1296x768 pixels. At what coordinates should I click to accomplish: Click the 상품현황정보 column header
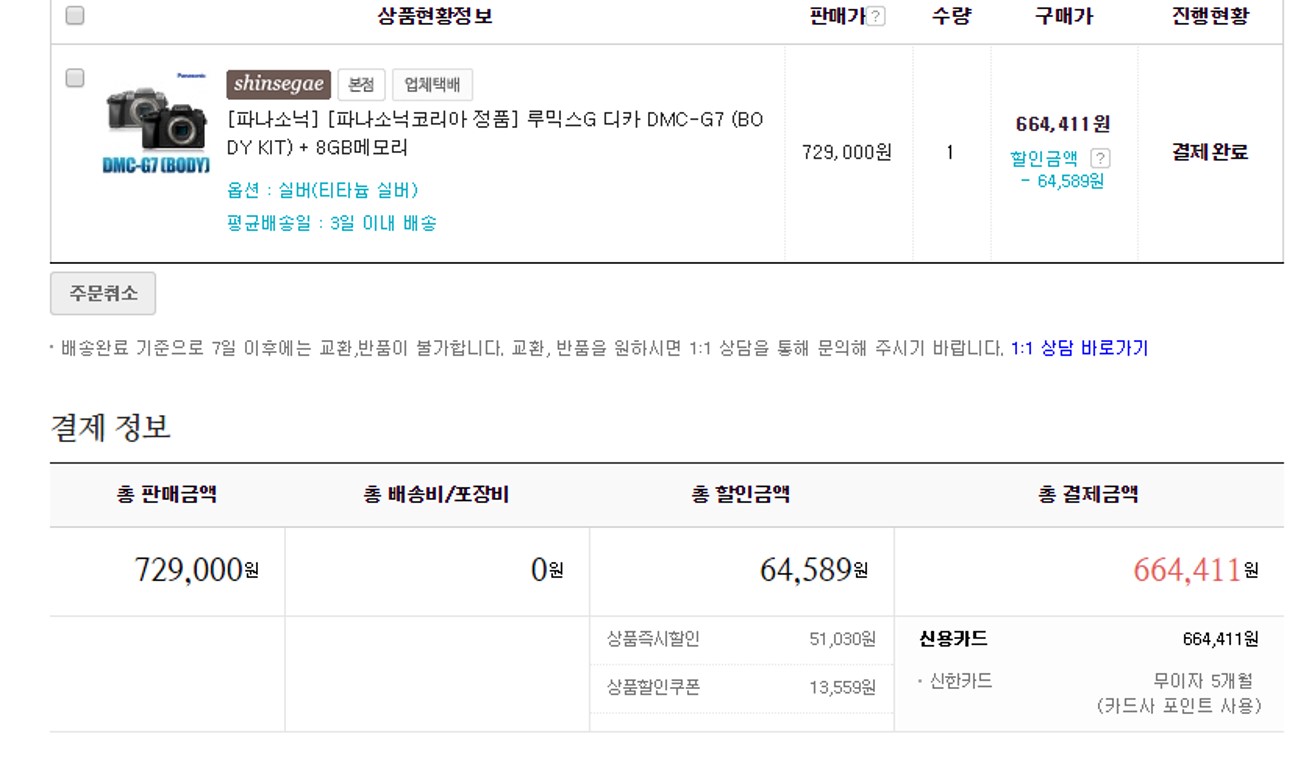(x=435, y=16)
